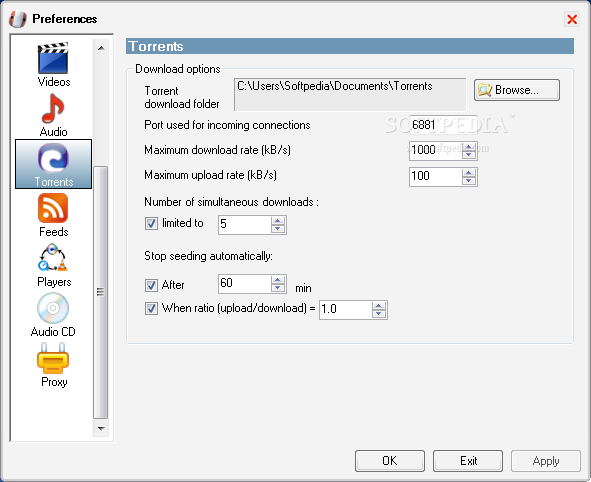Open the Videos preferences section
Viewport: 591px width, 482px height.
coord(54,64)
